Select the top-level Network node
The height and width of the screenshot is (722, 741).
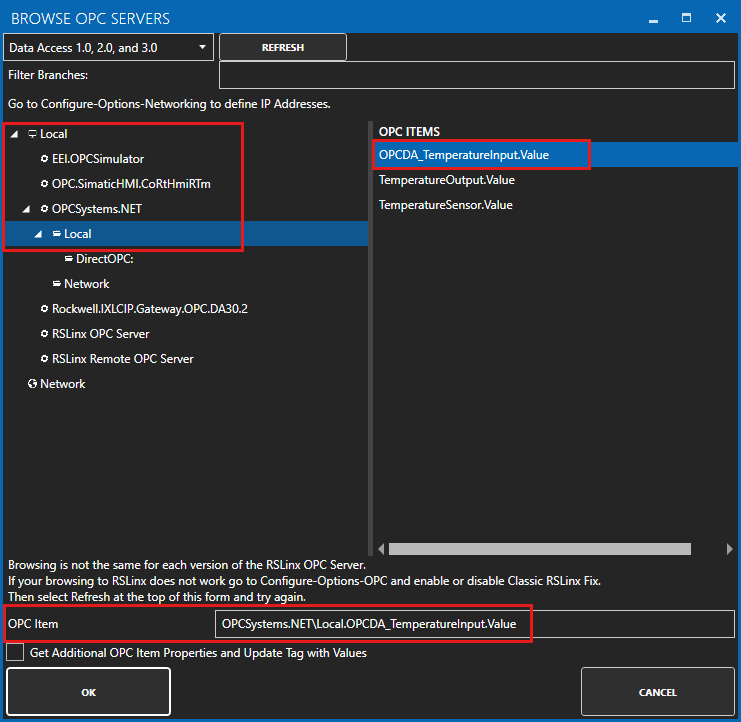[62, 384]
